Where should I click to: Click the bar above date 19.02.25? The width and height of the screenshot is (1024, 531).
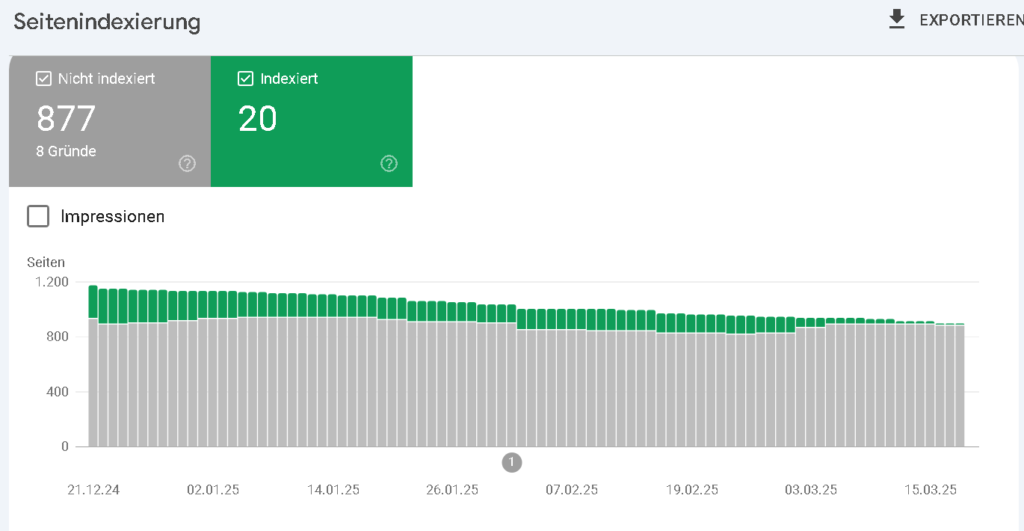pyautogui.click(x=691, y=381)
